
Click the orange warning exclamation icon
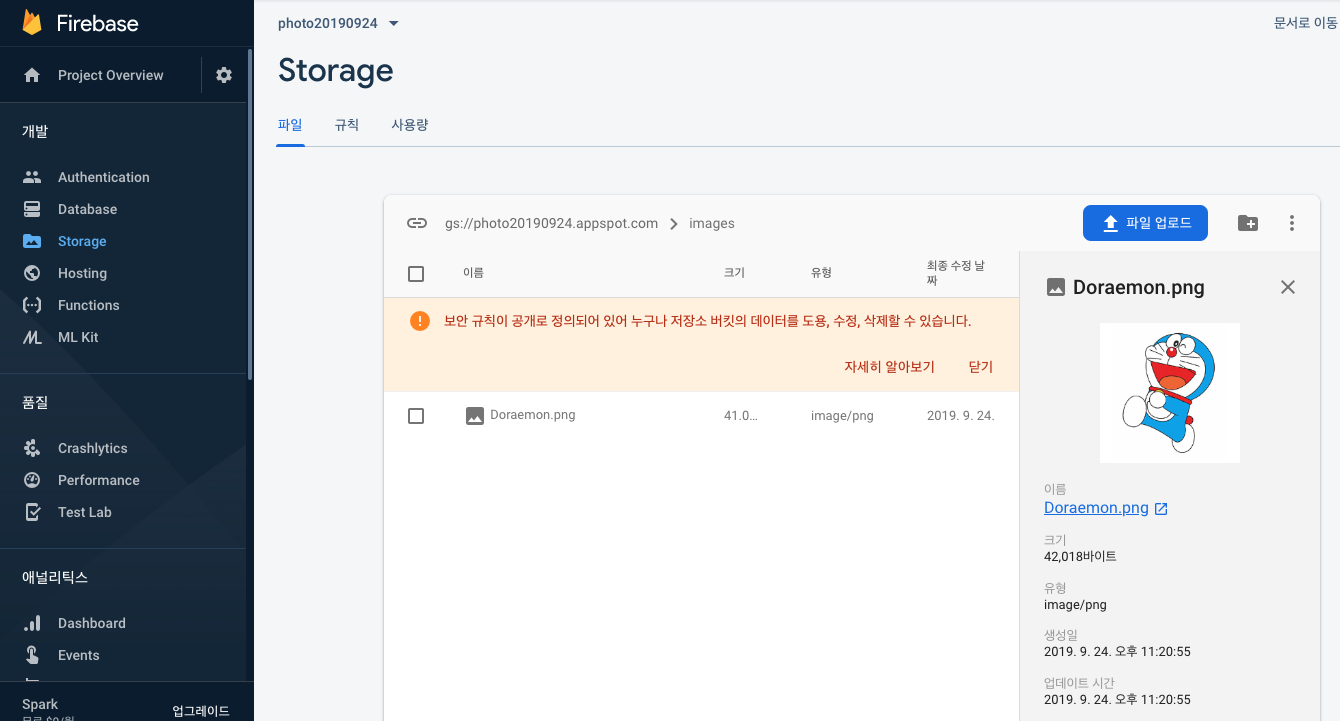tap(420, 321)
